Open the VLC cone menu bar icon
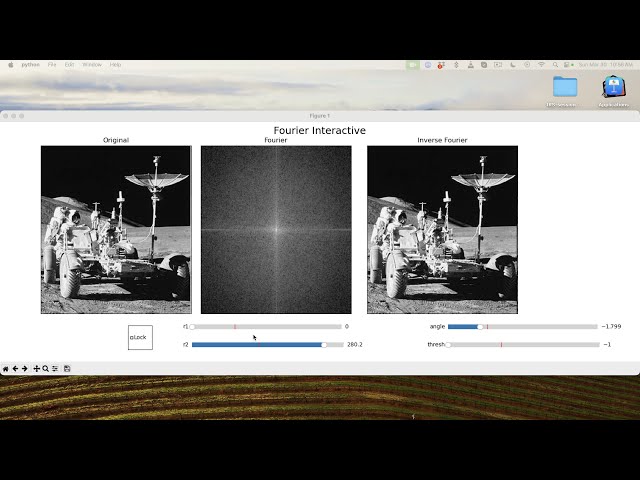 tap(470, 64)
